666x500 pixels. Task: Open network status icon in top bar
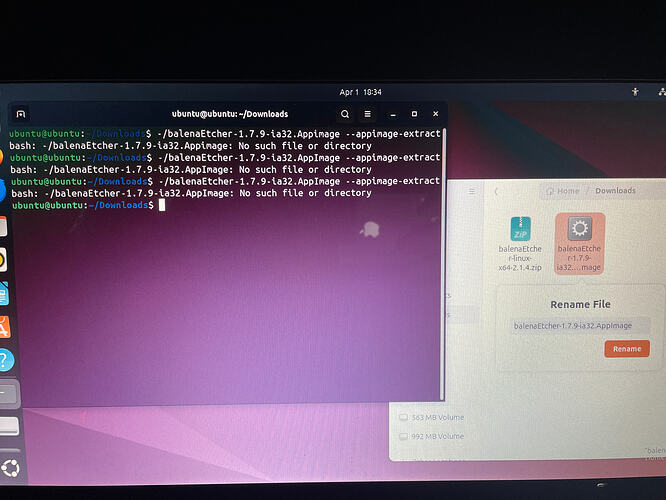tap(661, 91)
